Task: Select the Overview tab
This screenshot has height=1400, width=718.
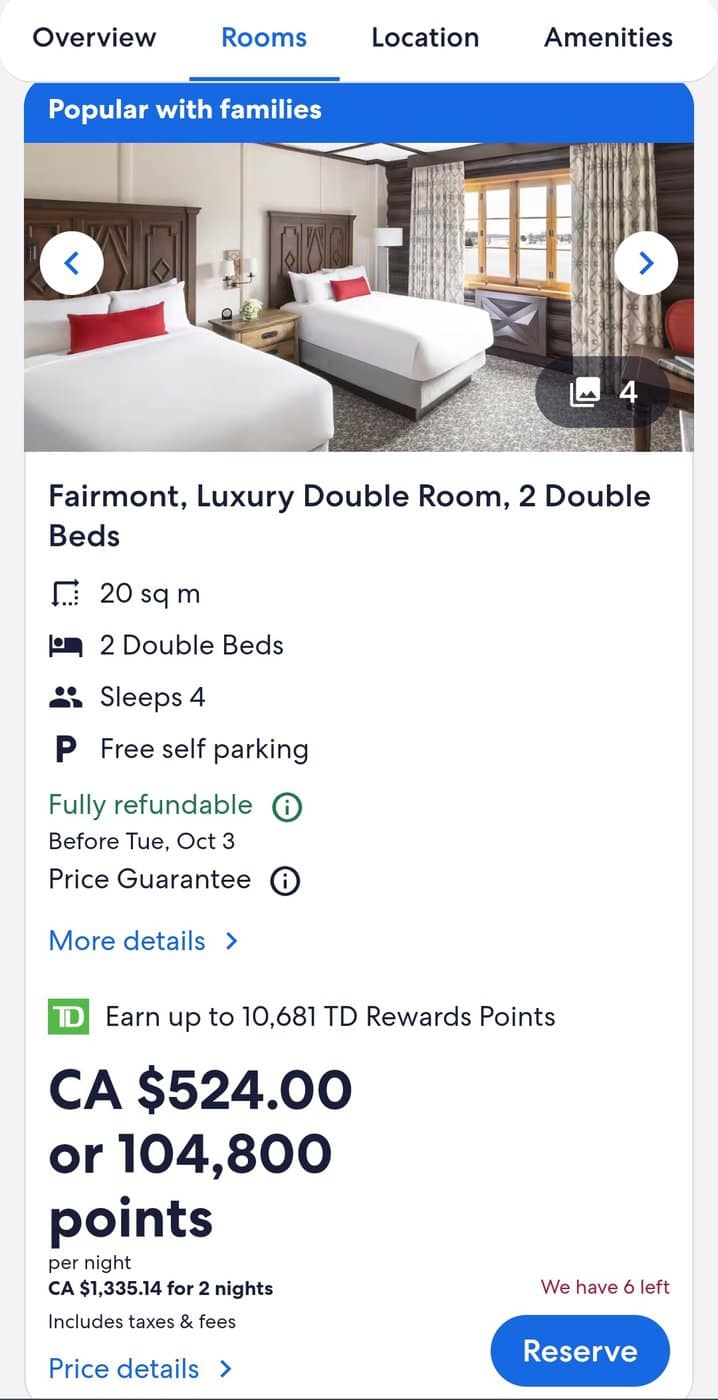Action: tap(95, 37)
